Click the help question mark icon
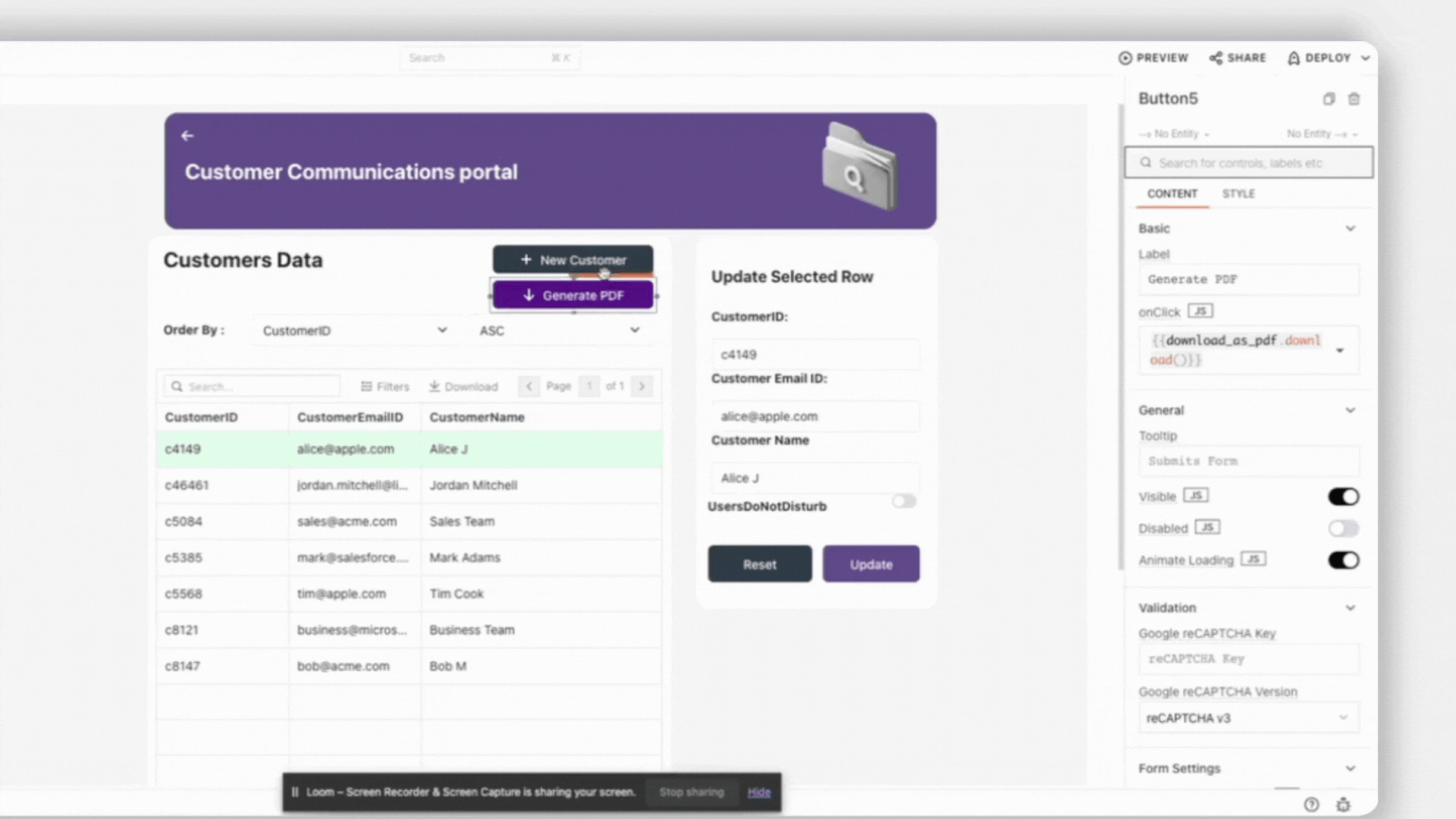The height and width of the screenshot is (819, 1456). pos(1311,805)
